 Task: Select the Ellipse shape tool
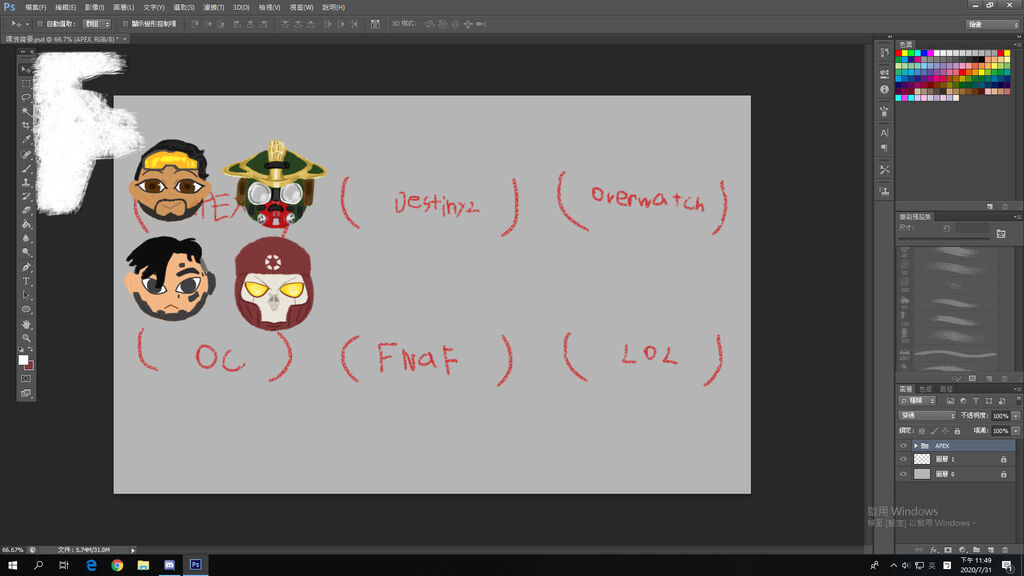tap(25, 310)
